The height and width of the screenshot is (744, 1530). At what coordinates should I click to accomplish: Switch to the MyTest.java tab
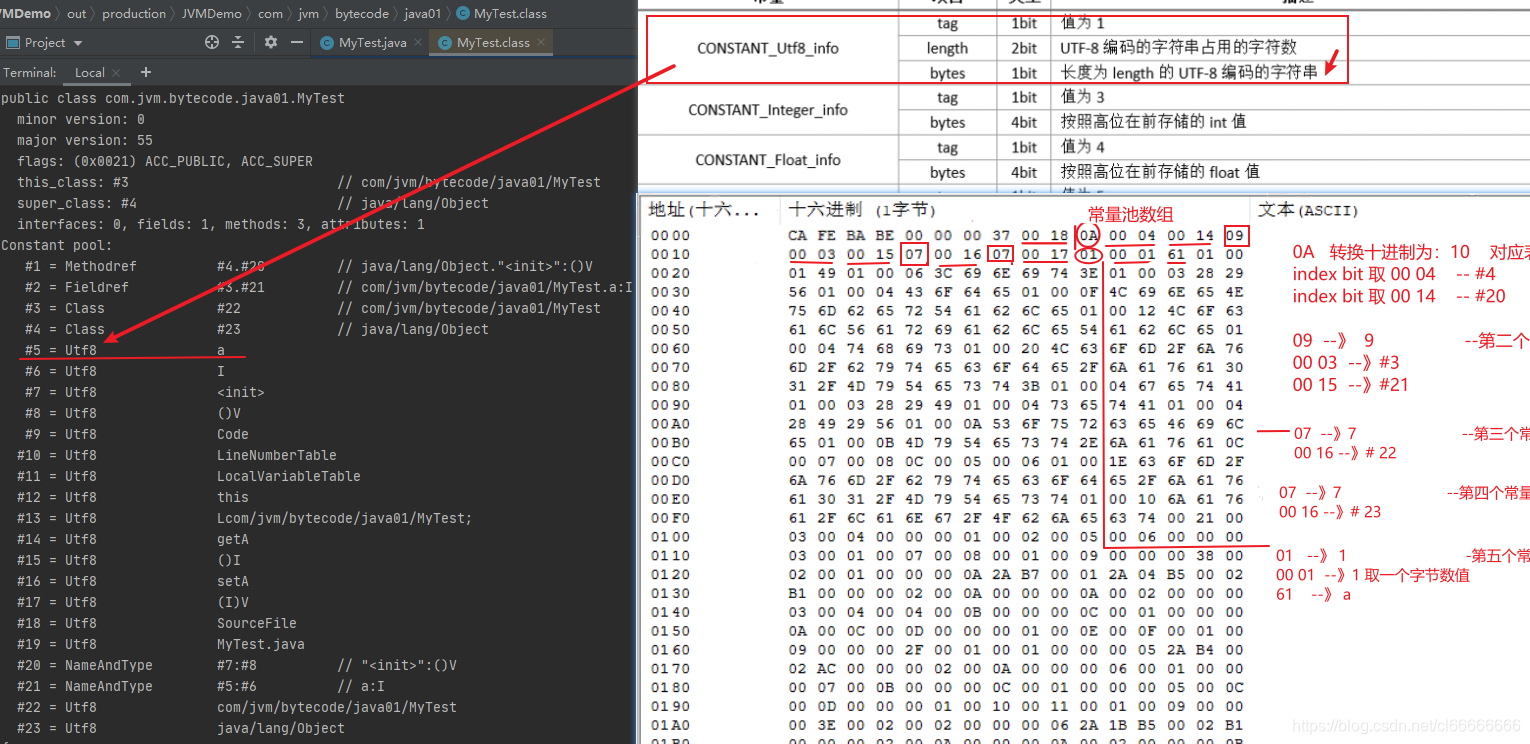372,43
